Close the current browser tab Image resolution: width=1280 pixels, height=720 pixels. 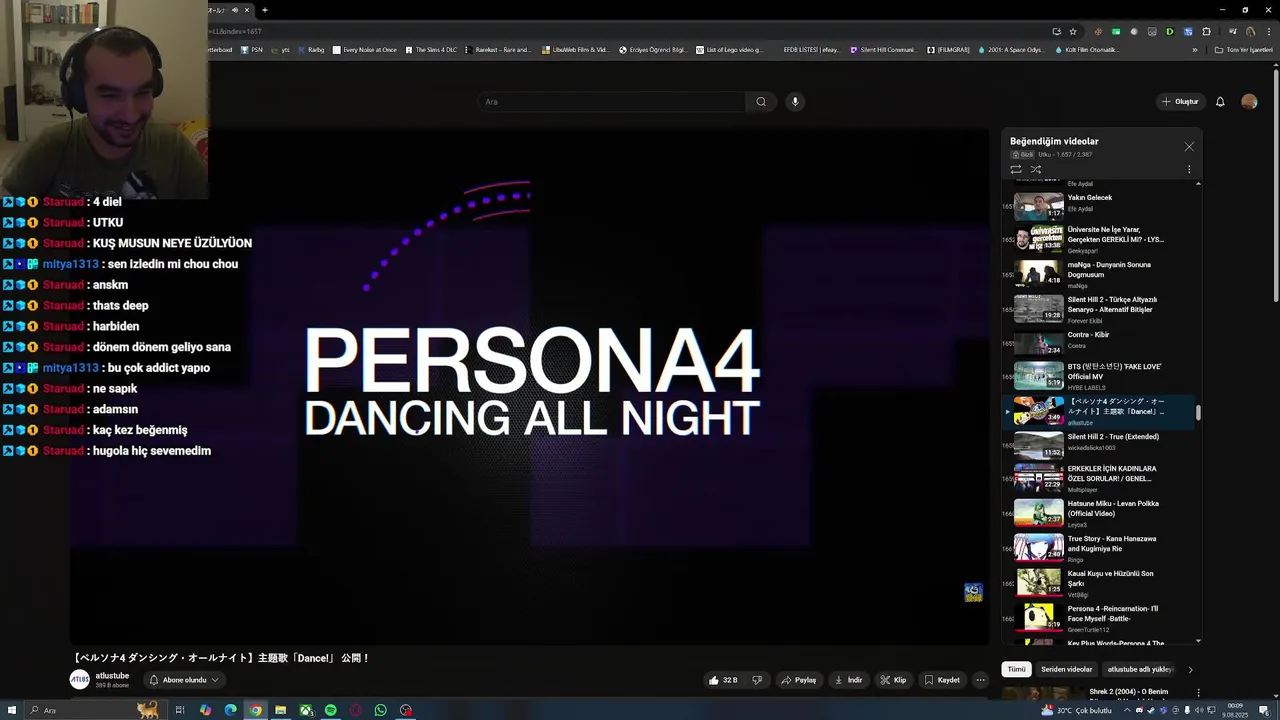[246, 10]
